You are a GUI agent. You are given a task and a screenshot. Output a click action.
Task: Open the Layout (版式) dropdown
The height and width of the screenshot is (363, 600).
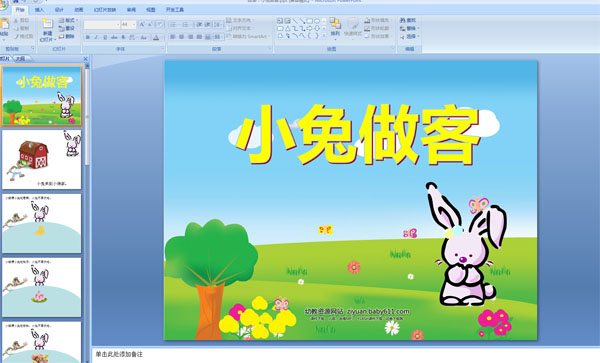[68, 20]
